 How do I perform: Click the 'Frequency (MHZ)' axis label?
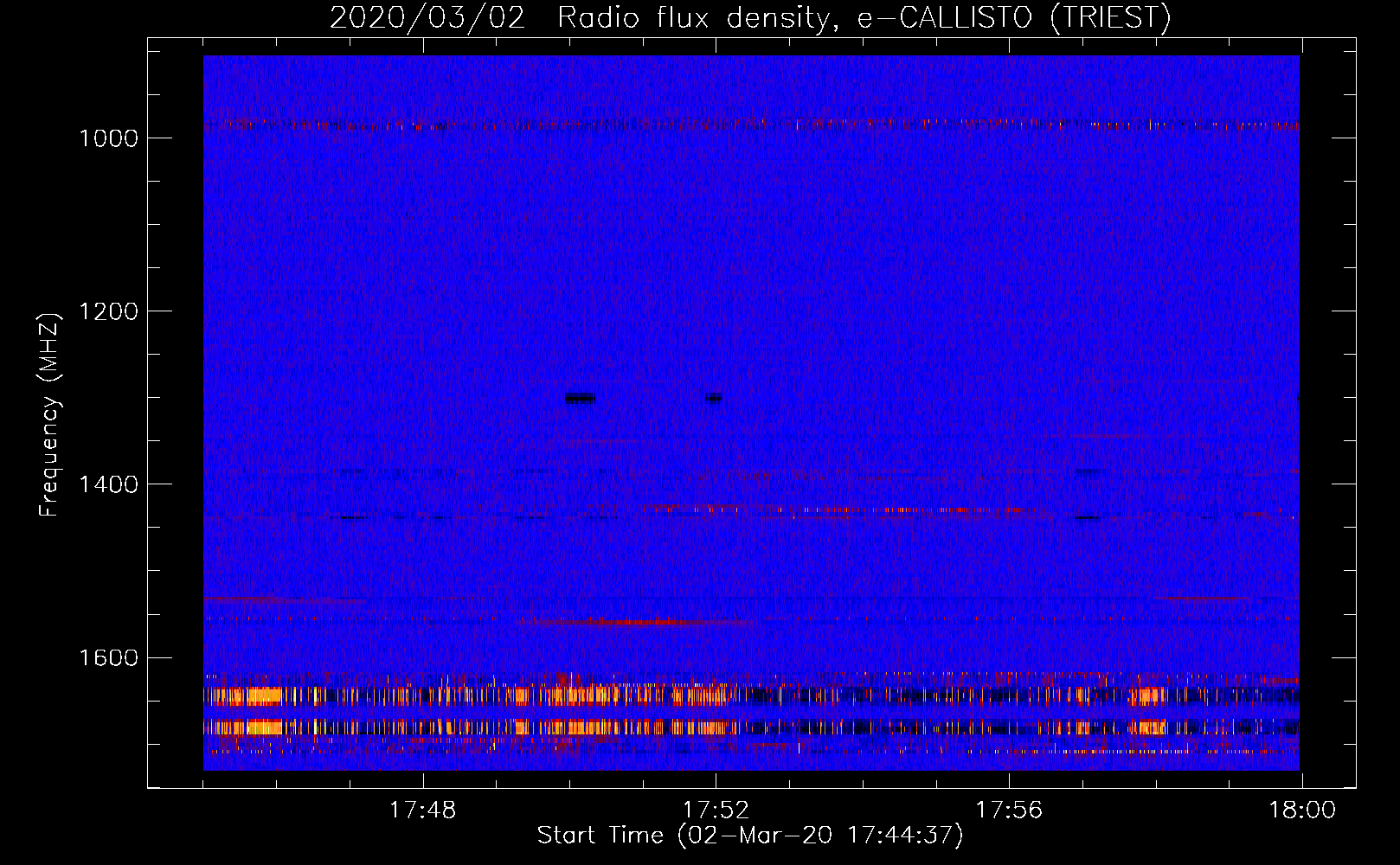(49, 415)
